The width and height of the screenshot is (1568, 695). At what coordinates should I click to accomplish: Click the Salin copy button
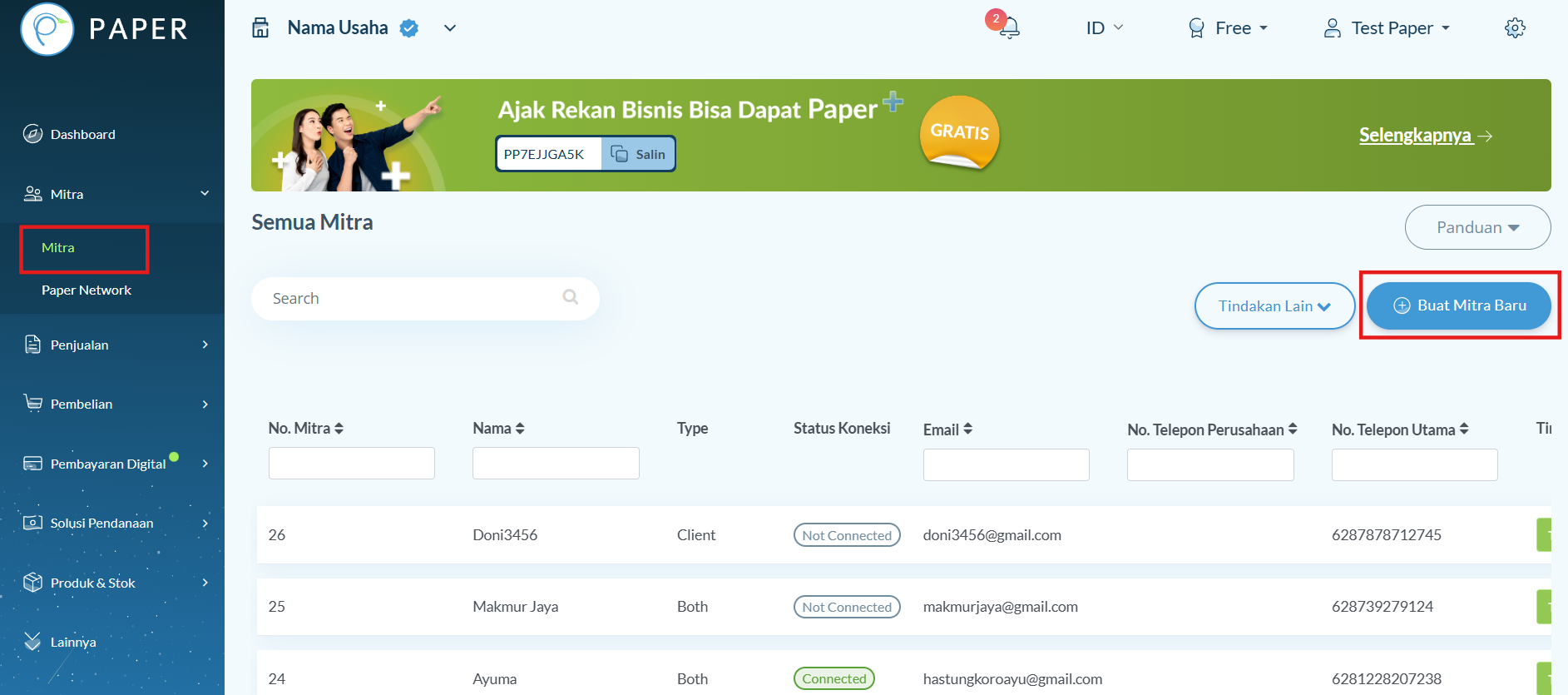click(x=638, y=154)
